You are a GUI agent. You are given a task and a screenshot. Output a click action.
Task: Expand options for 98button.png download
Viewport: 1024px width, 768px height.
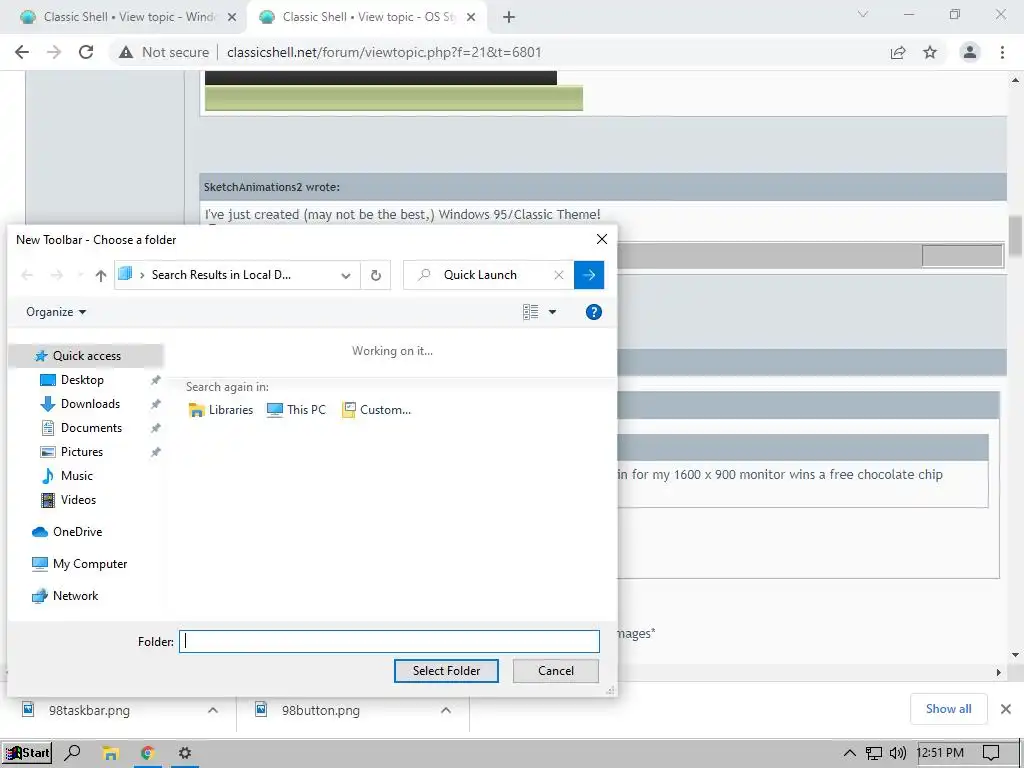click(x=446, y=710)
